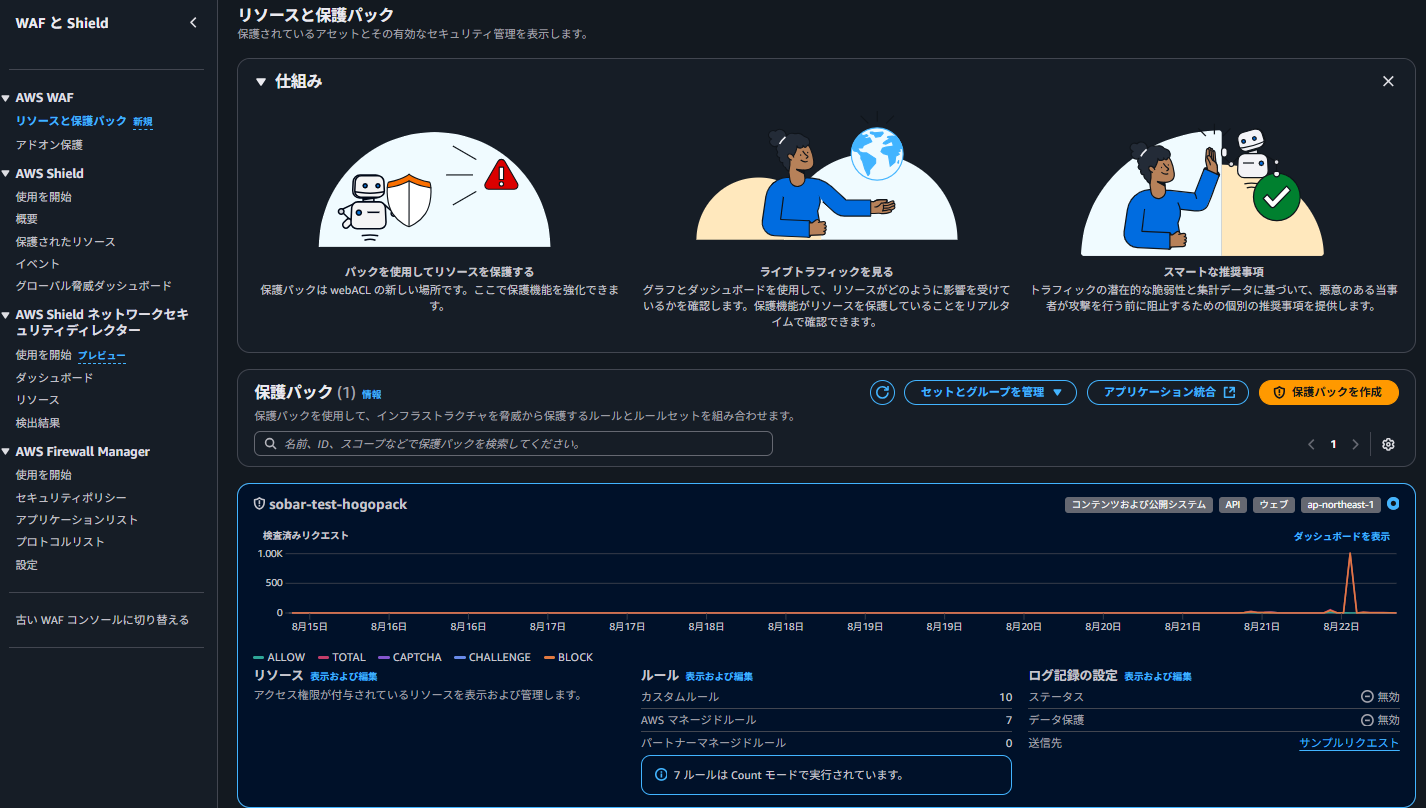The width and height of the screenshot is (1426, 808).
Task: Click the search magnifier in the pack search box
Action: (x=270, y=443)
